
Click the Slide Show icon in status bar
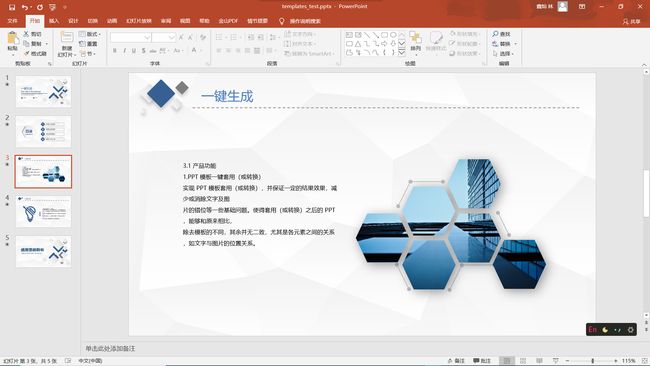coord(555,361)
